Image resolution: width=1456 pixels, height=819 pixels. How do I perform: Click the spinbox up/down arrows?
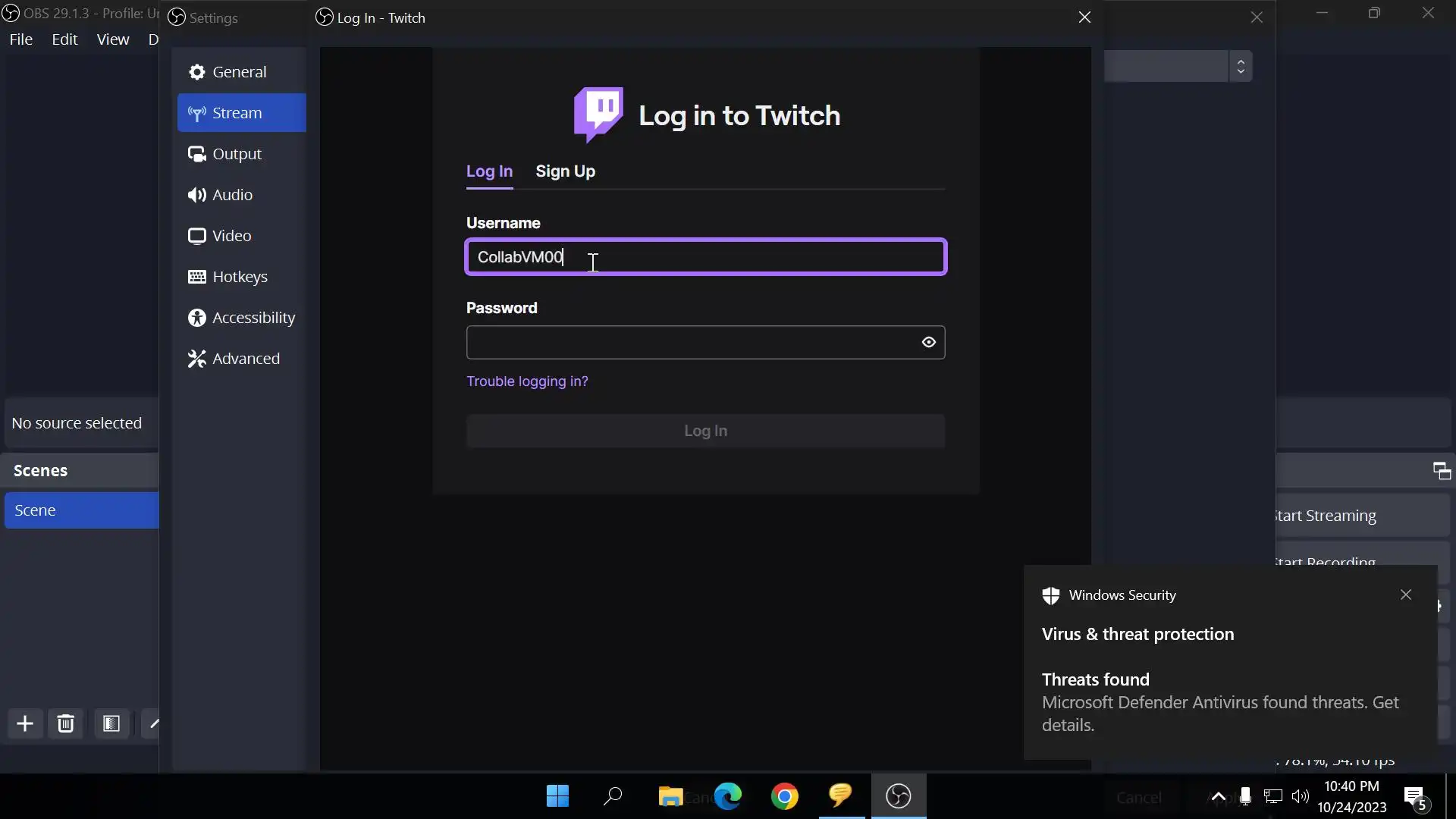(1241, 67)
